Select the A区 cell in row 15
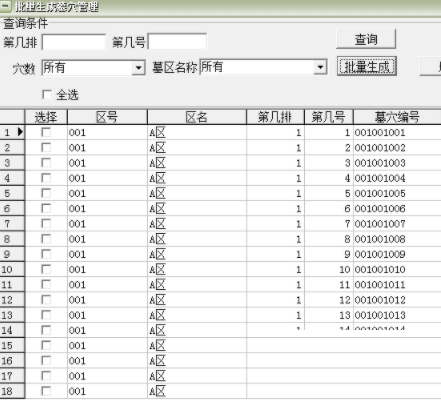 click(x=197, y=345)
